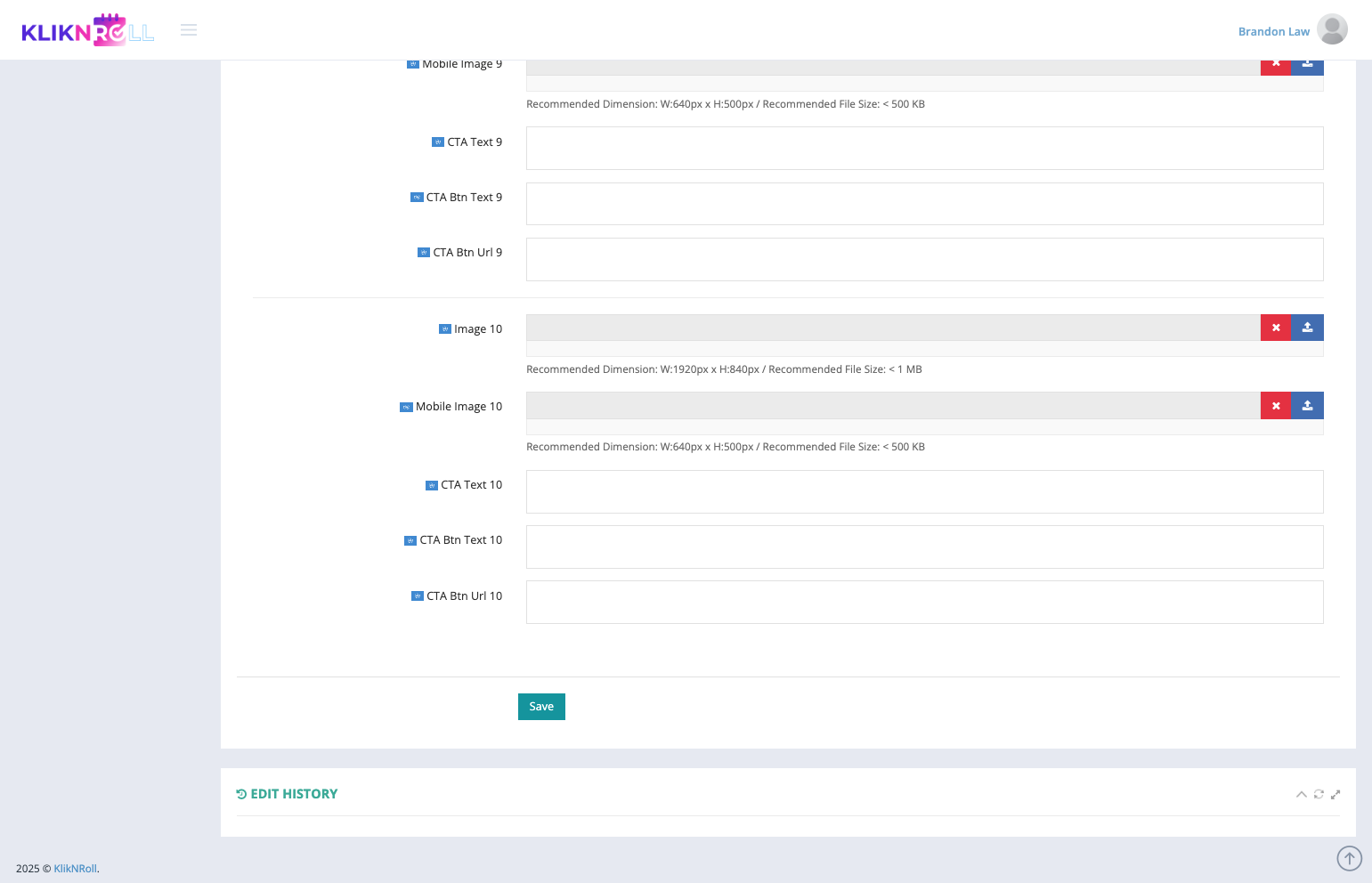Click the flag icon beside CTA Text 9

pos(438,142)
